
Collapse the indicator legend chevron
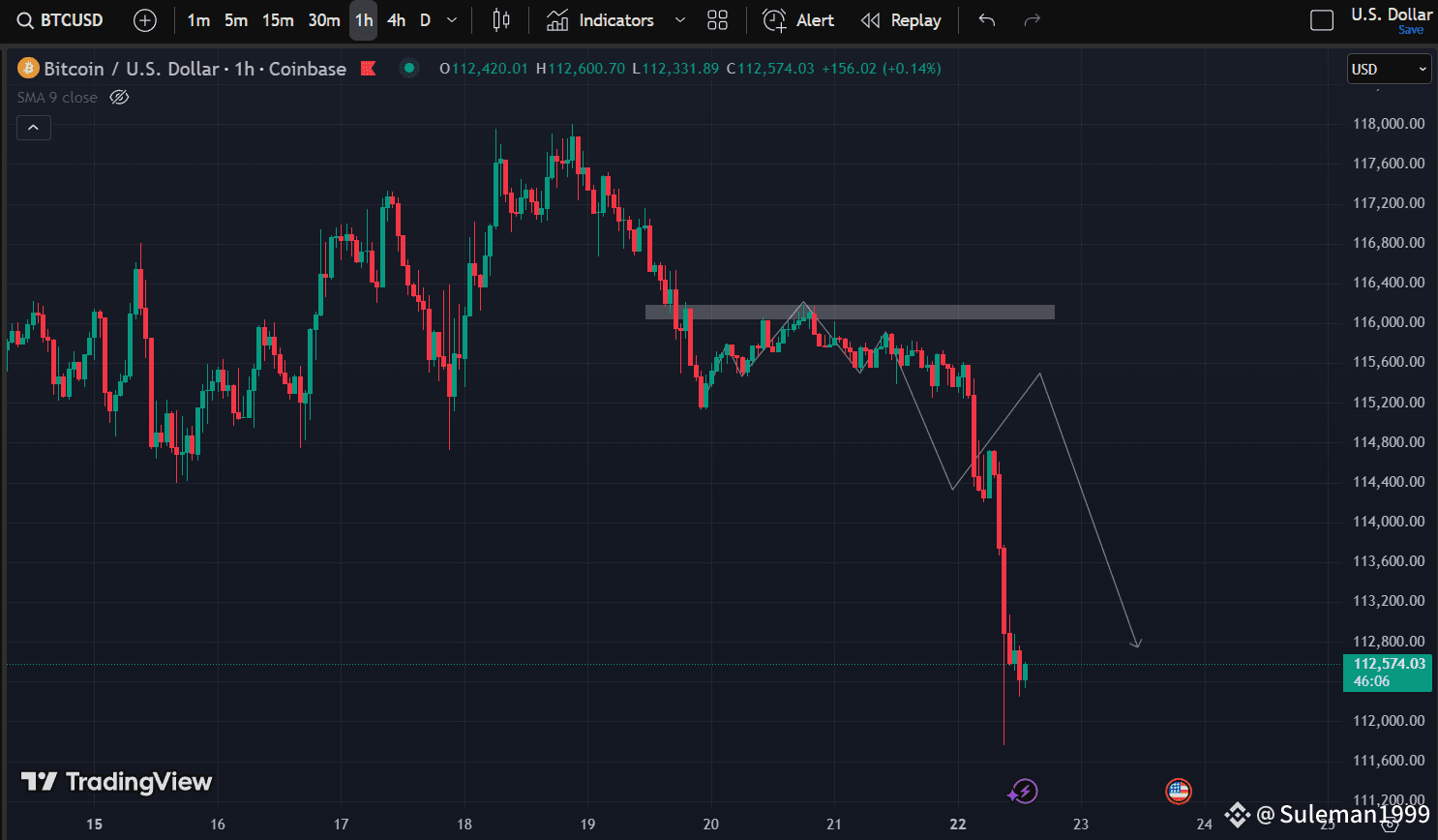34,128
